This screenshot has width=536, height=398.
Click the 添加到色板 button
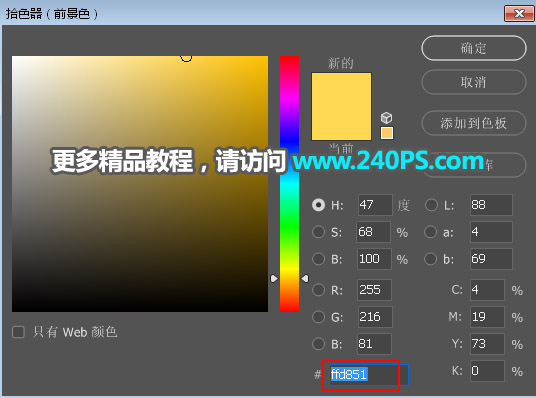474,123
